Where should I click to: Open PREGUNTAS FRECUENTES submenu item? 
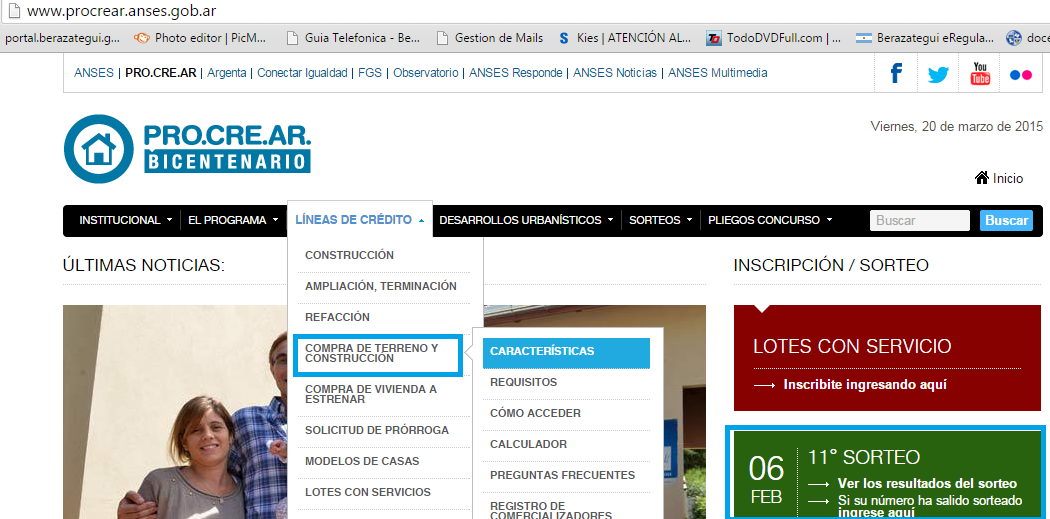pos(562,475)
